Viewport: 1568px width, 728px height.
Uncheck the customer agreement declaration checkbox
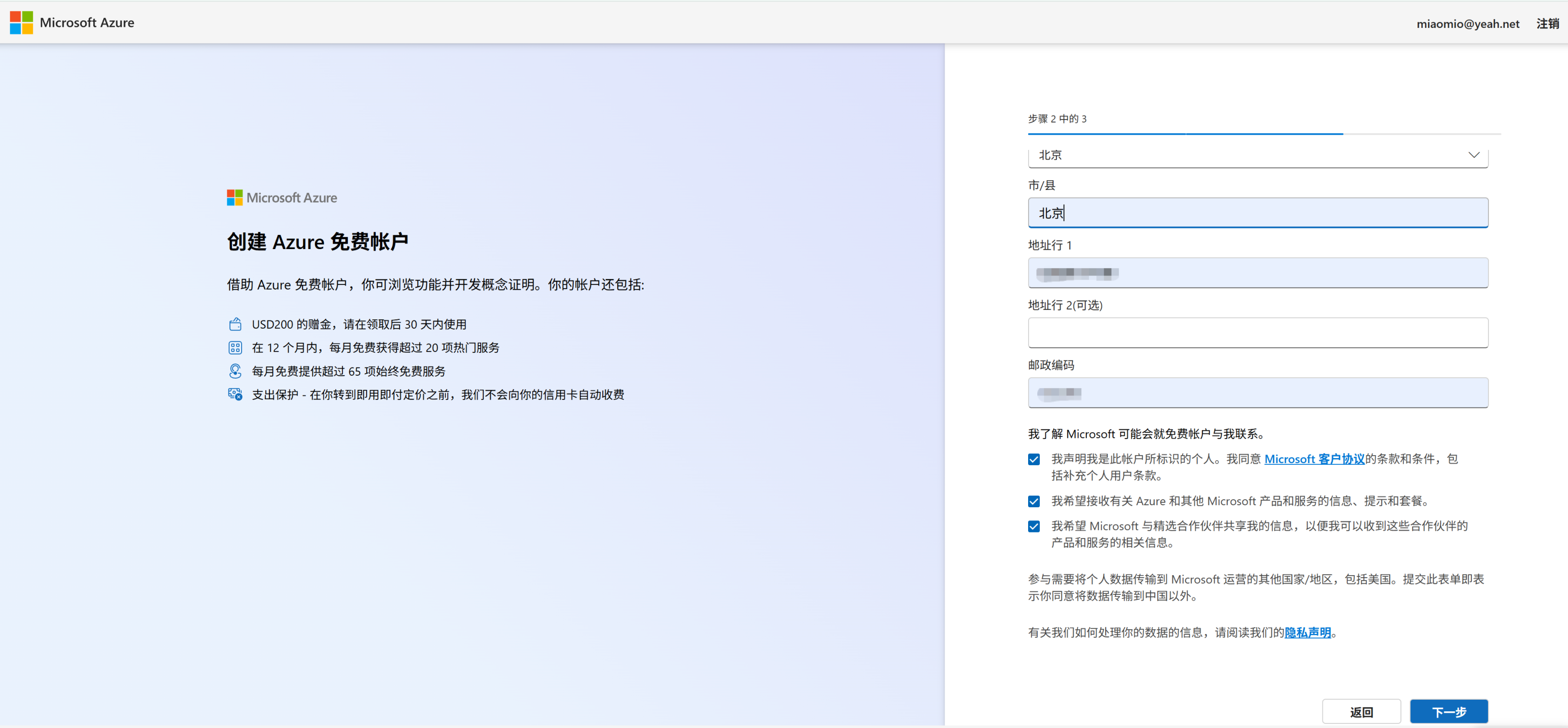pyautogui.click(x=1034, y=460)
